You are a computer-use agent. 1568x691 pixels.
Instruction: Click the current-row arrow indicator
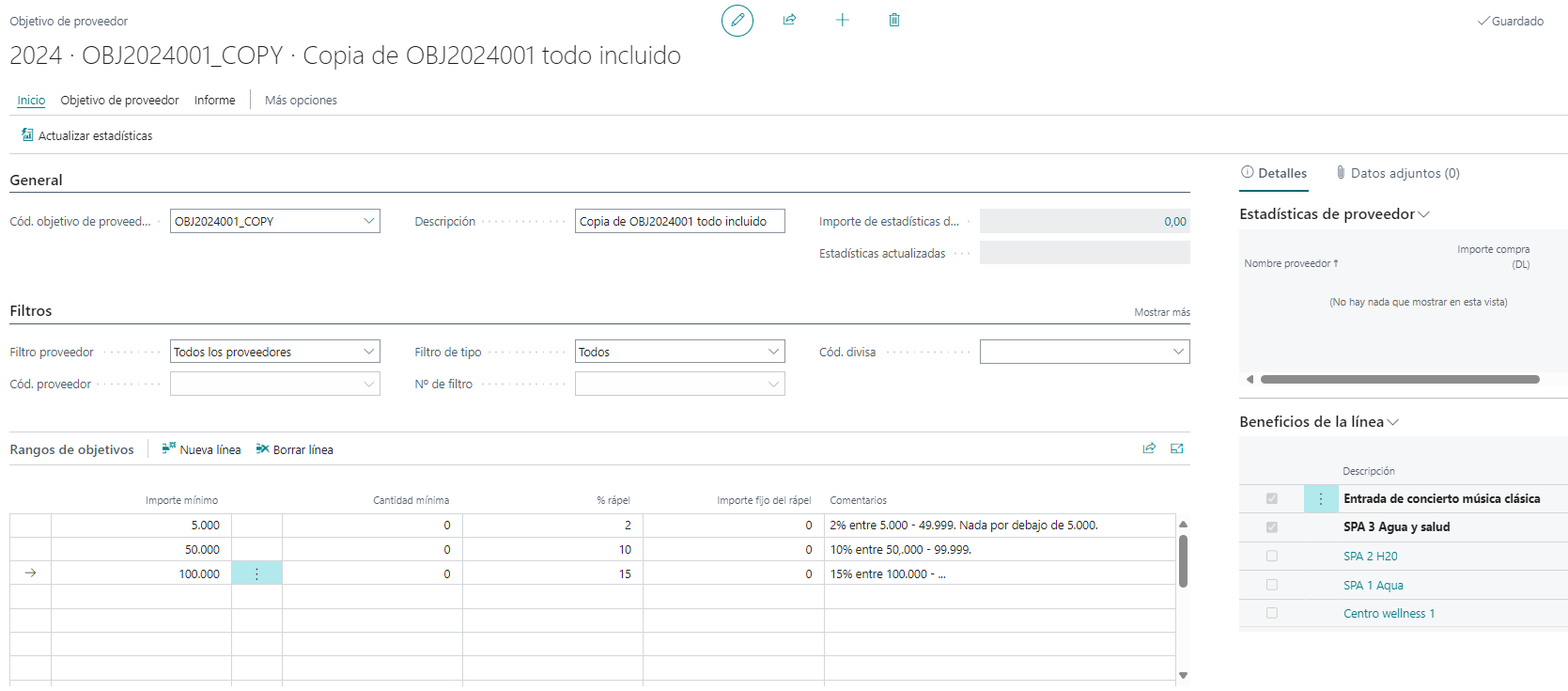click(30, 573)
